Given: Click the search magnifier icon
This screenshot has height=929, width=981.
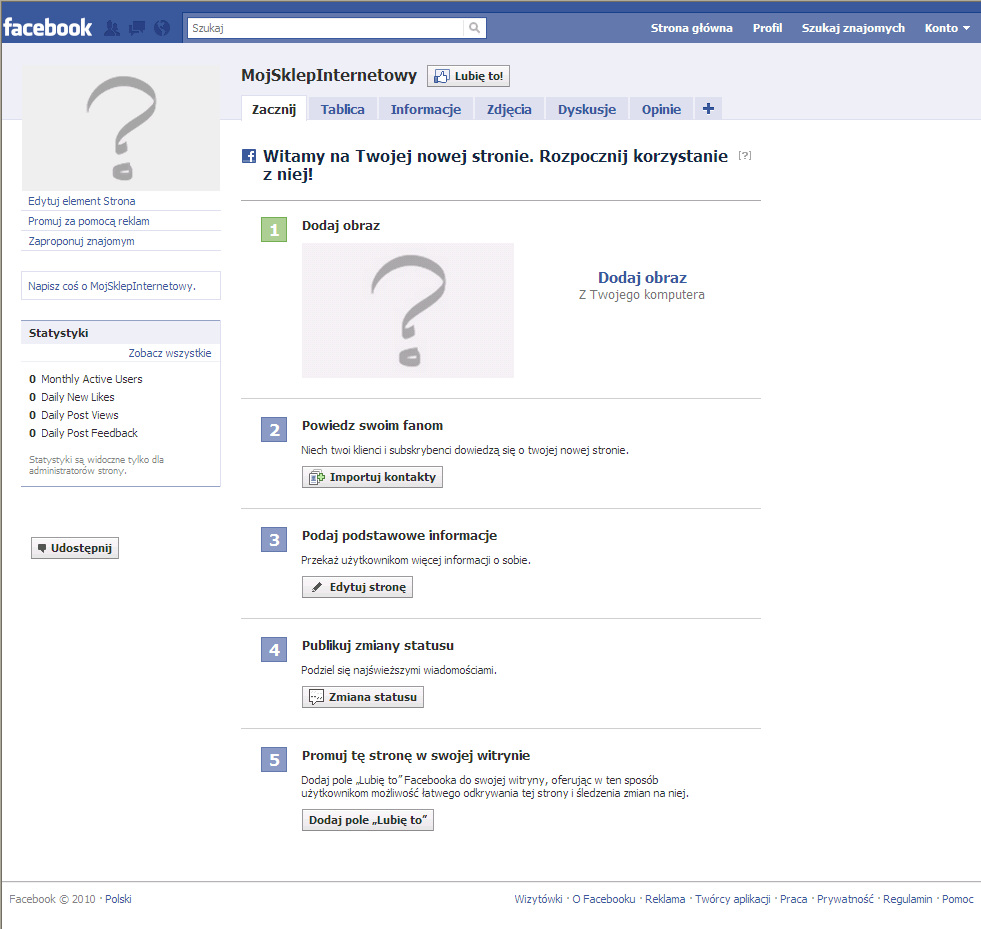Looking at the screenshot, I should click(475, 28).
